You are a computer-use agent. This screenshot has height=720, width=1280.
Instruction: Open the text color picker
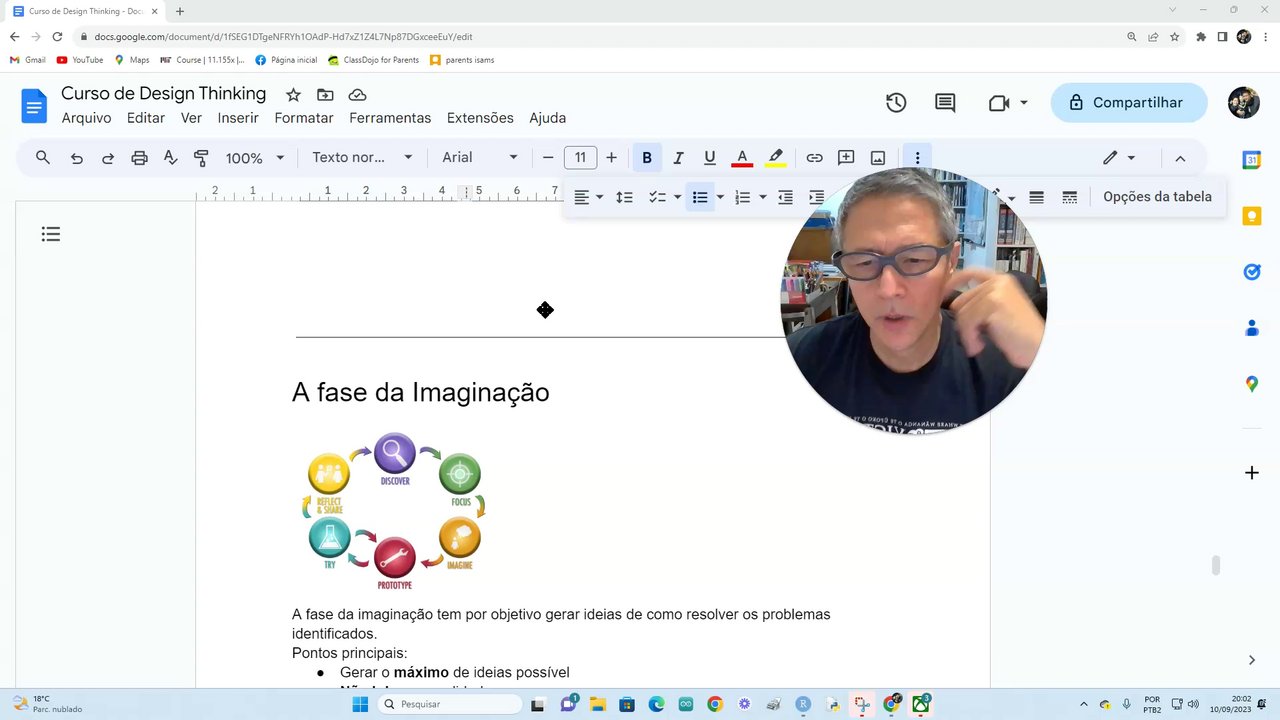click(742, 158)
